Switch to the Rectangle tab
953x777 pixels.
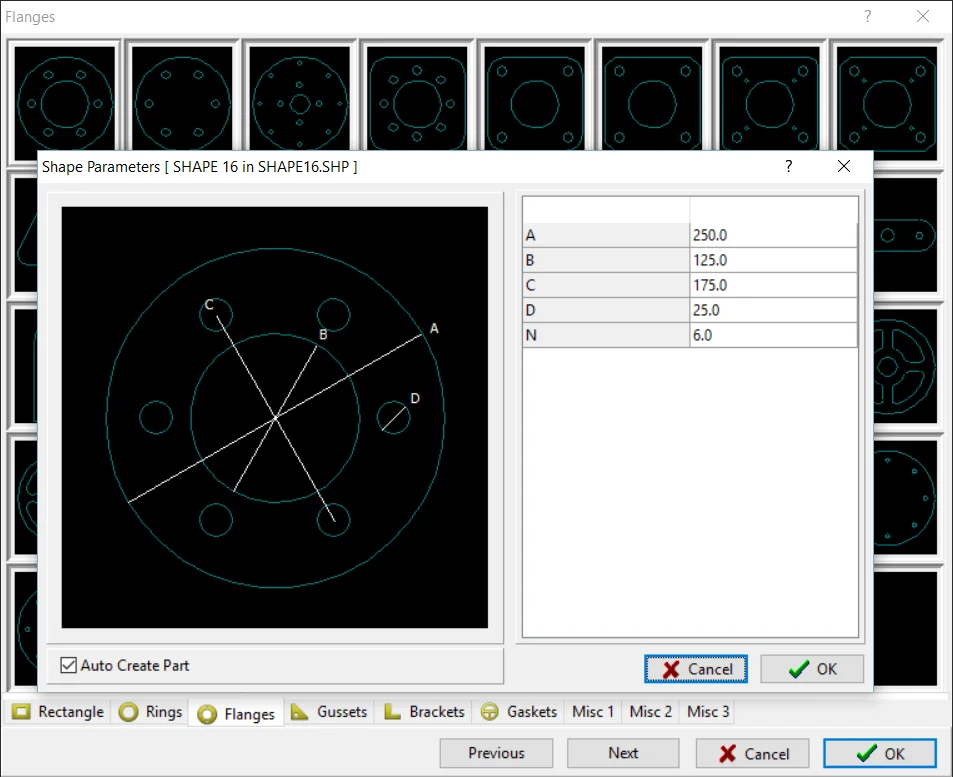point(58,711)
